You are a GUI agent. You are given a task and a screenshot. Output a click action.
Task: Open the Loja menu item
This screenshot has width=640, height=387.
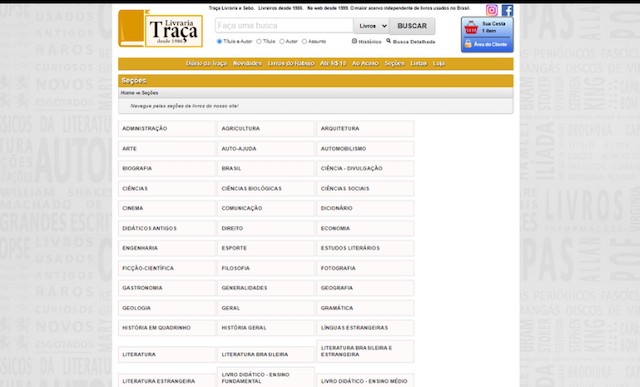click(439, 63)
